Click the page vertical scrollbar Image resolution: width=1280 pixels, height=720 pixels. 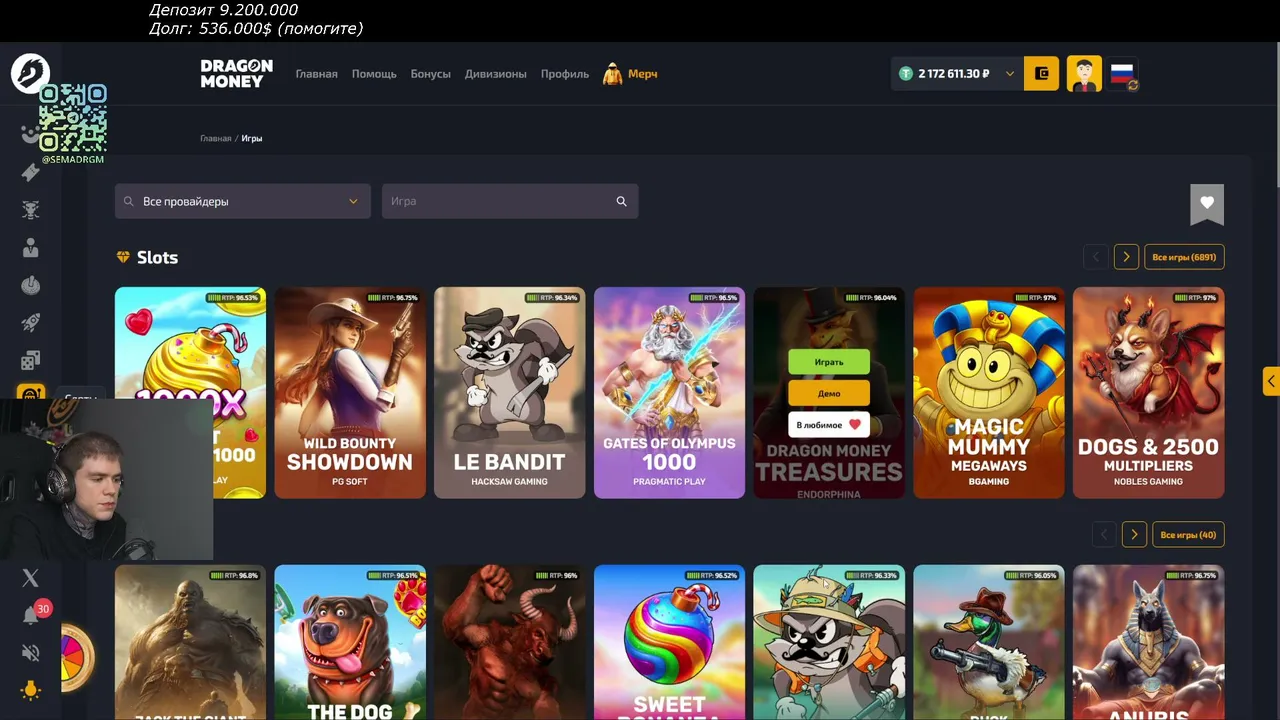pos(1276,115)
